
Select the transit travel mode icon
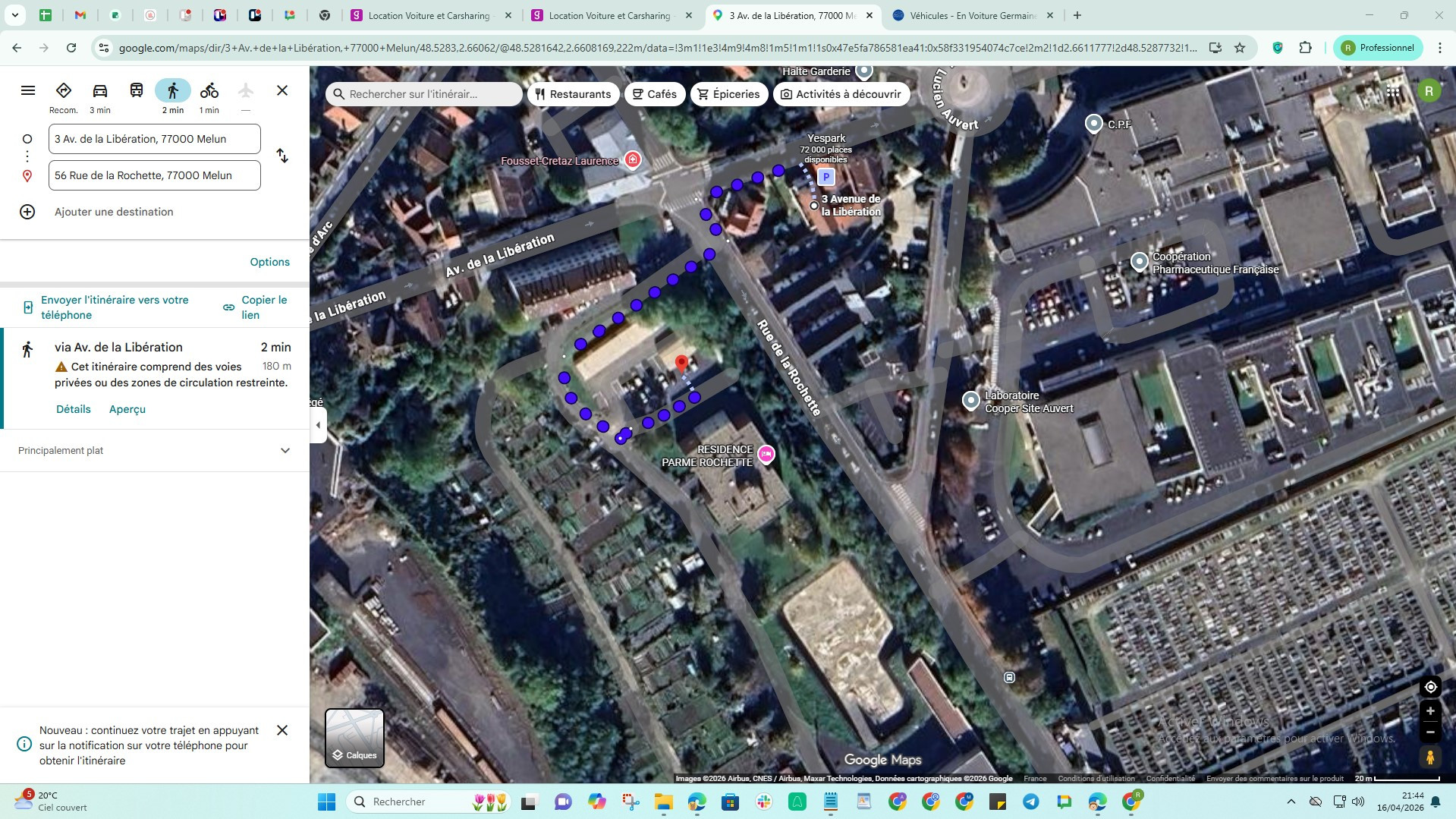point(137,91)
